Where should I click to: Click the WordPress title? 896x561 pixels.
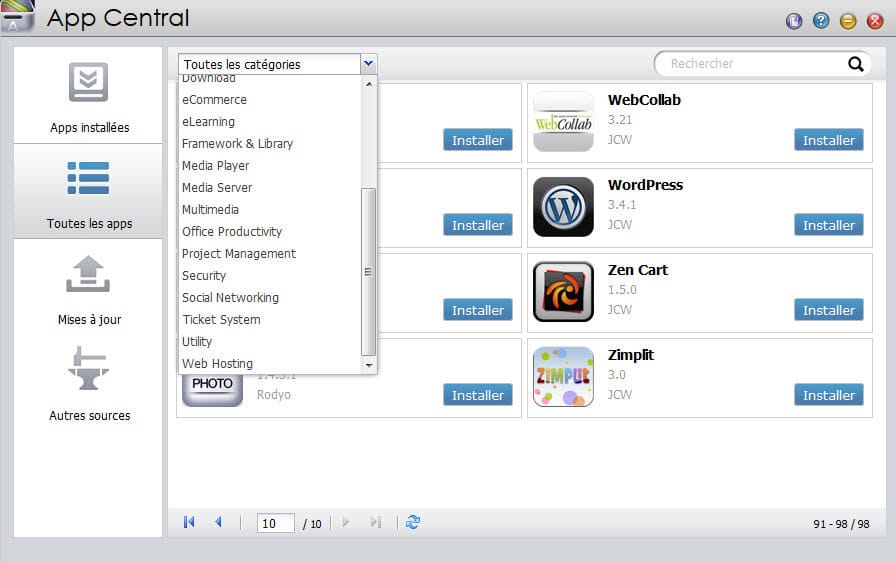pyautogui.click(x=645, y=185)
